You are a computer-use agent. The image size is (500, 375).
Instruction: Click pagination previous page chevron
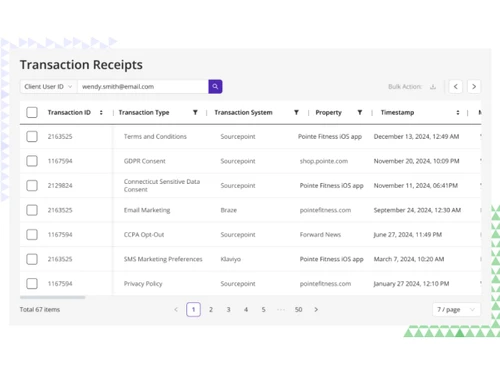coord(176,310)
